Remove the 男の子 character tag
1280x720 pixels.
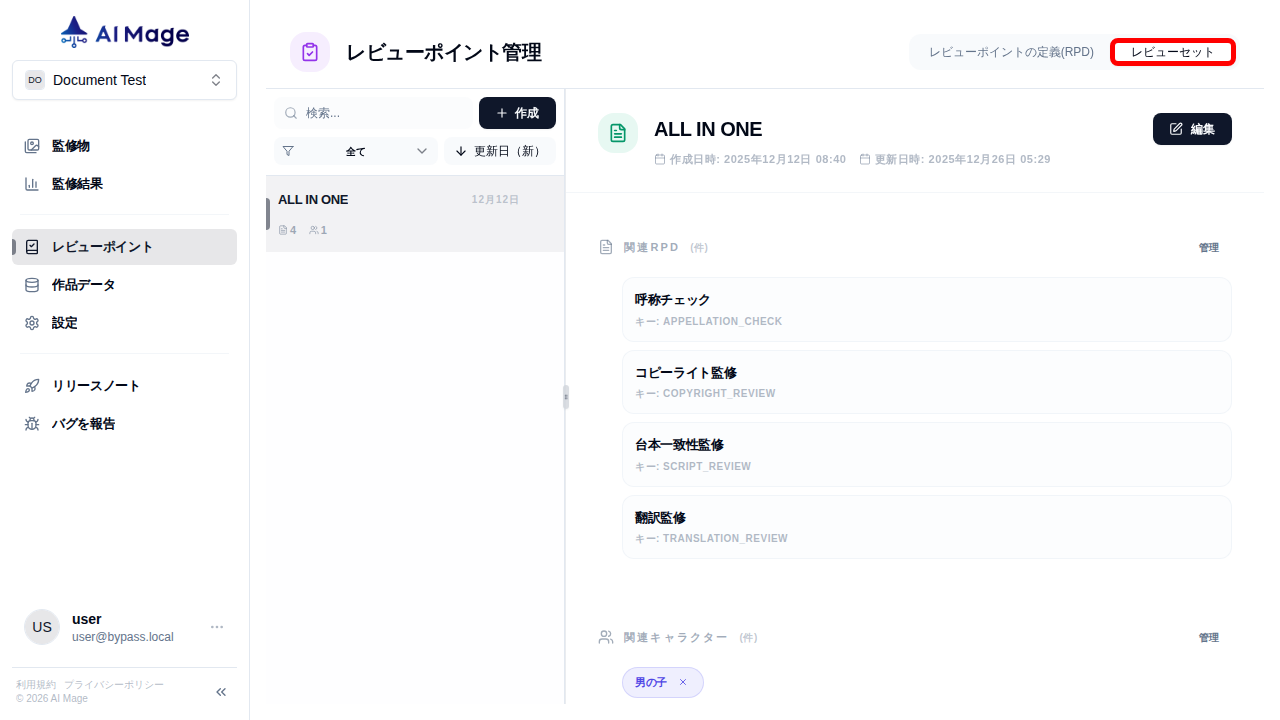[x=683, y=682]
